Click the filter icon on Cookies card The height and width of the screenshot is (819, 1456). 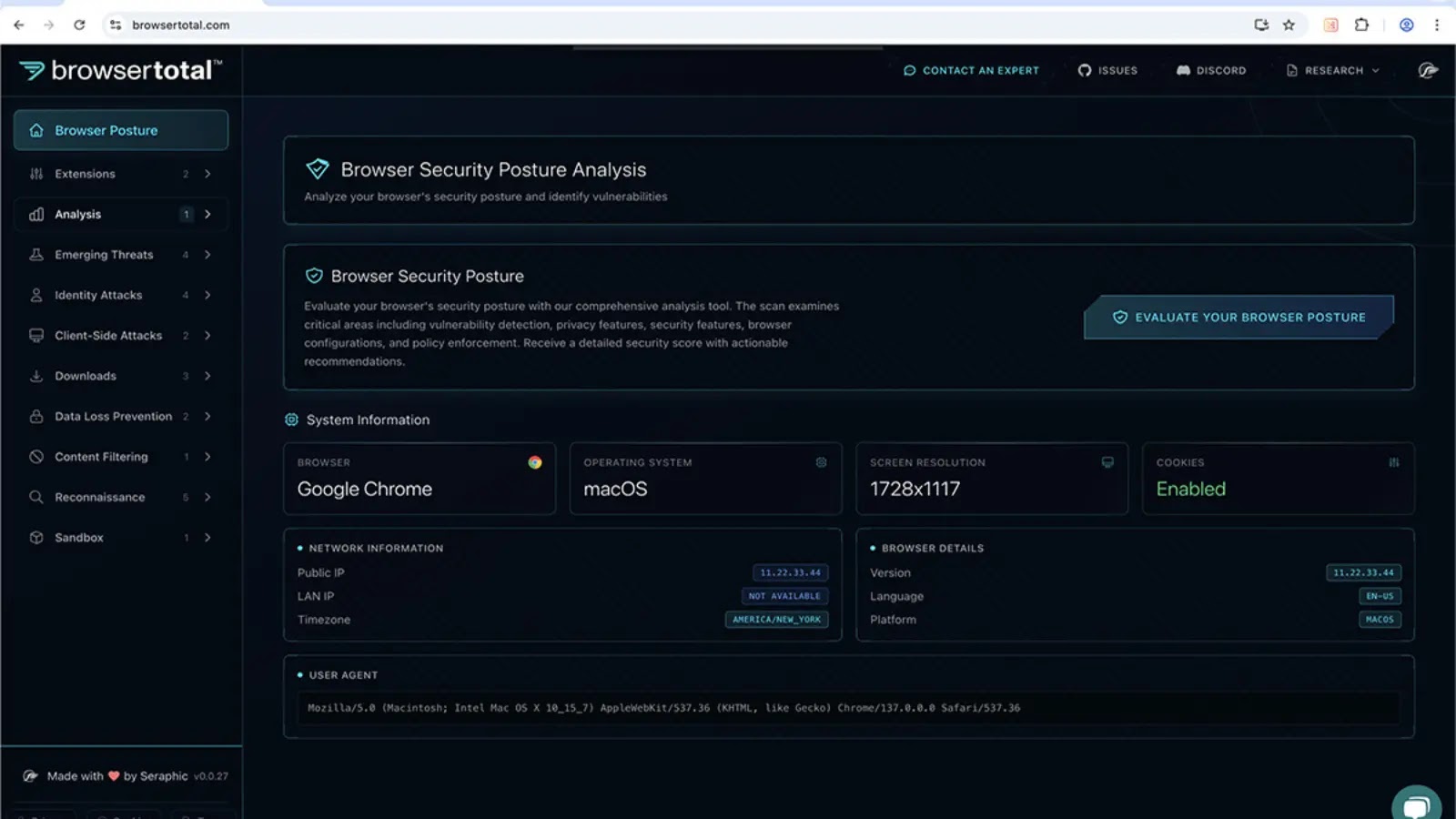tap(1394, 462)
